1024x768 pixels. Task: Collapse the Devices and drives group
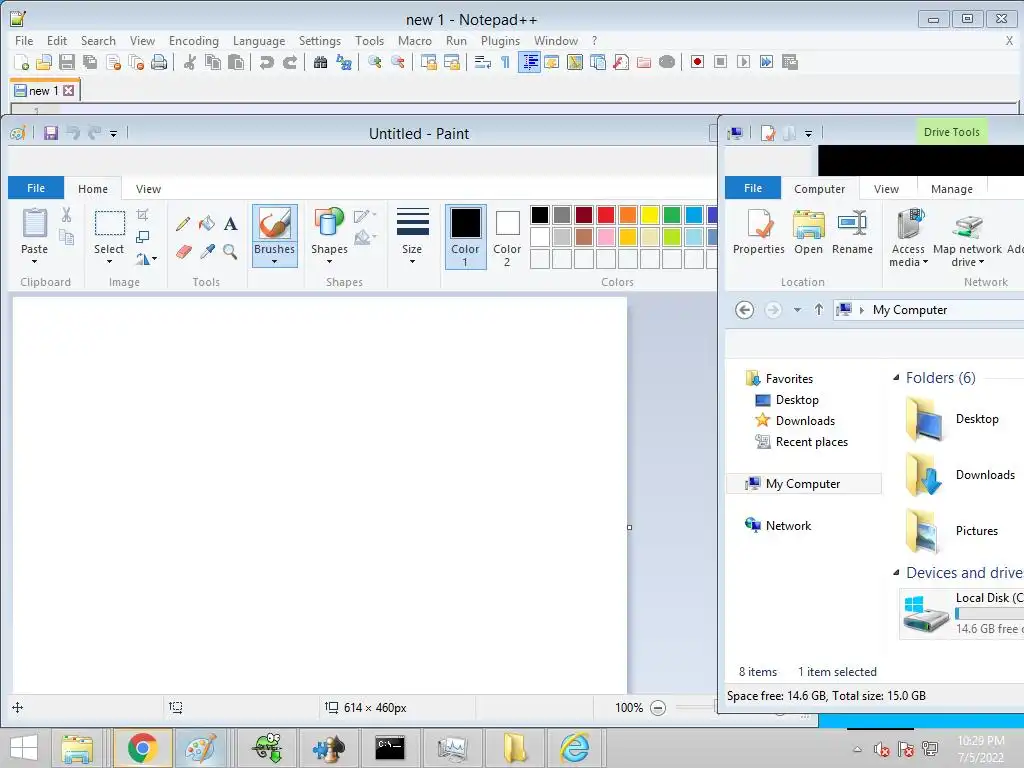[896, 573]
